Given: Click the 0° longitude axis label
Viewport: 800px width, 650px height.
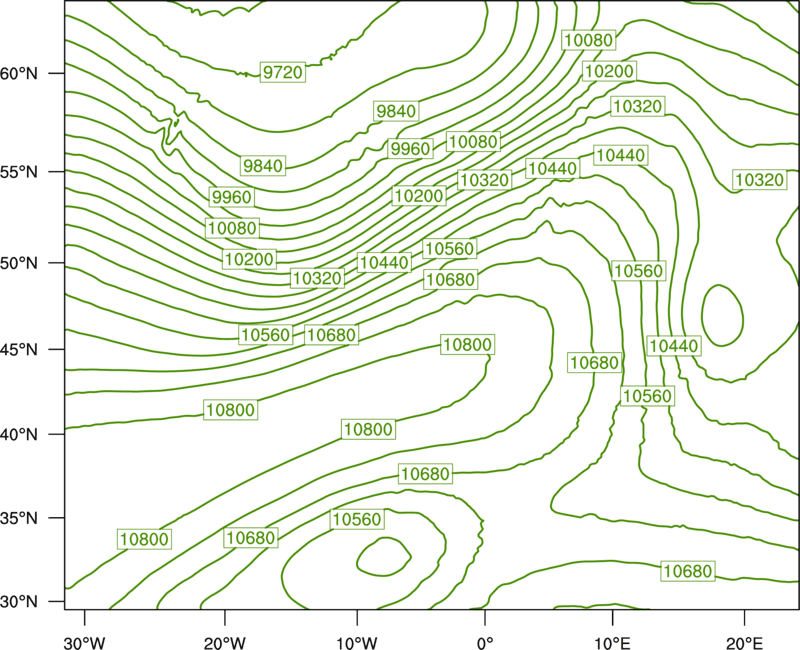Looking at the screenshot, I should pyautogui.click(x=485, y=642).
